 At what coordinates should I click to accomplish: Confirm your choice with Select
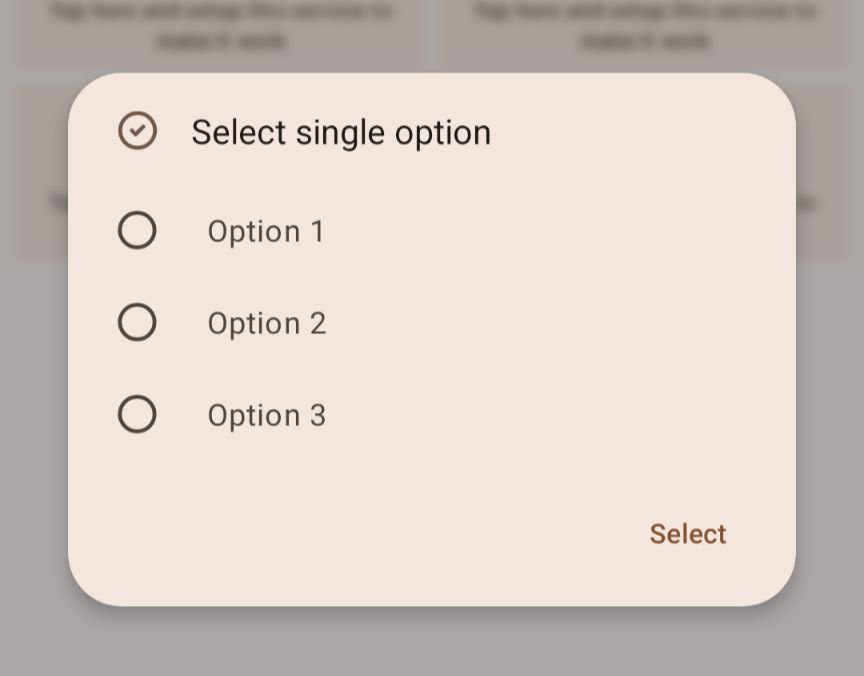[x=687, y=533]
